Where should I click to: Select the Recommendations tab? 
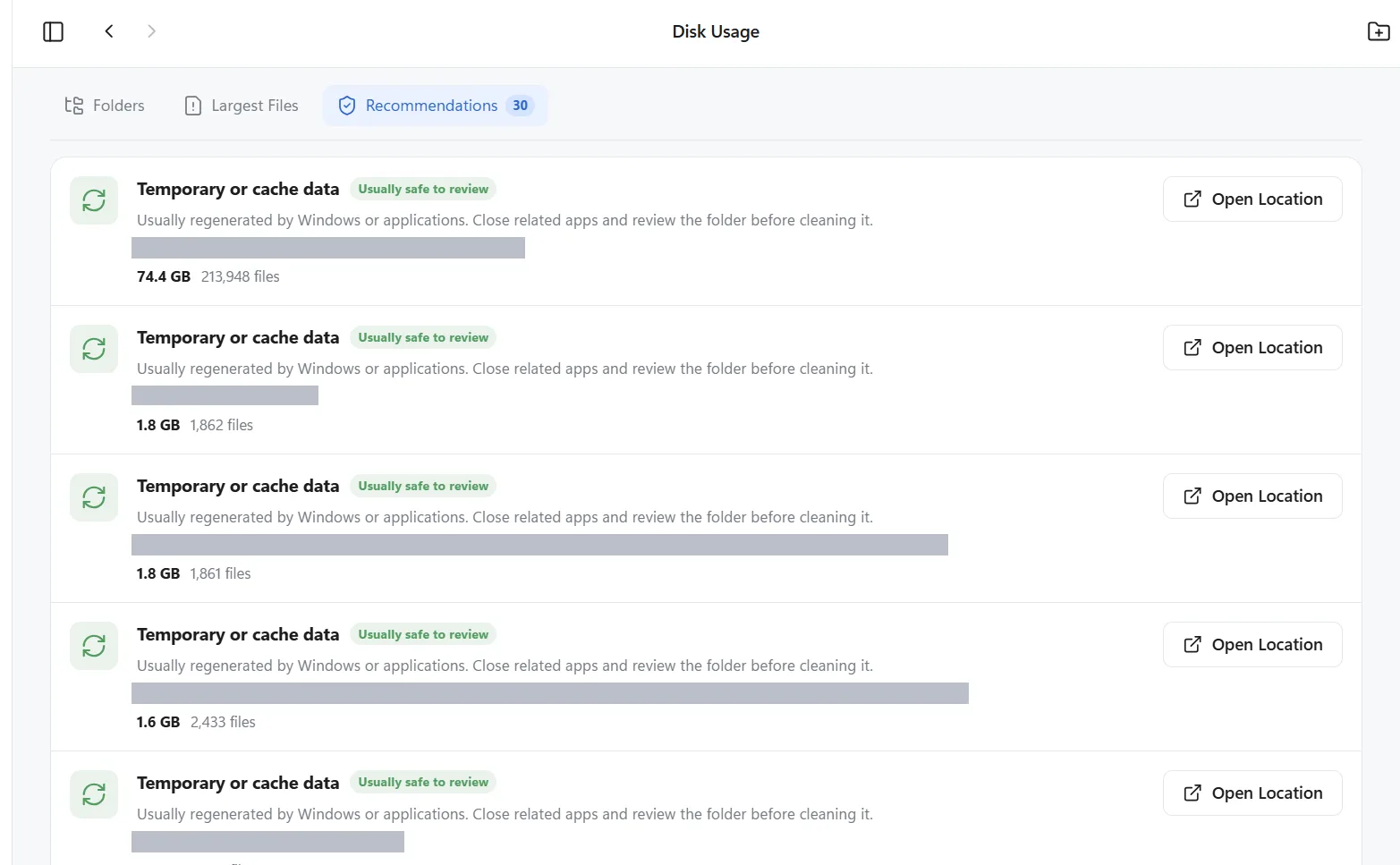tap(436, 106)
